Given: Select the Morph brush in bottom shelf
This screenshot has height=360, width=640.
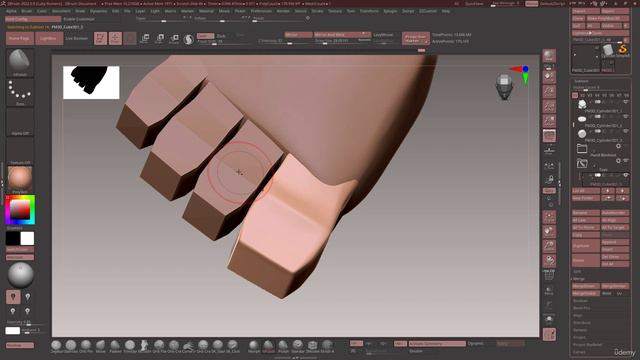Looking at the screenshot, I should point(253,346).
